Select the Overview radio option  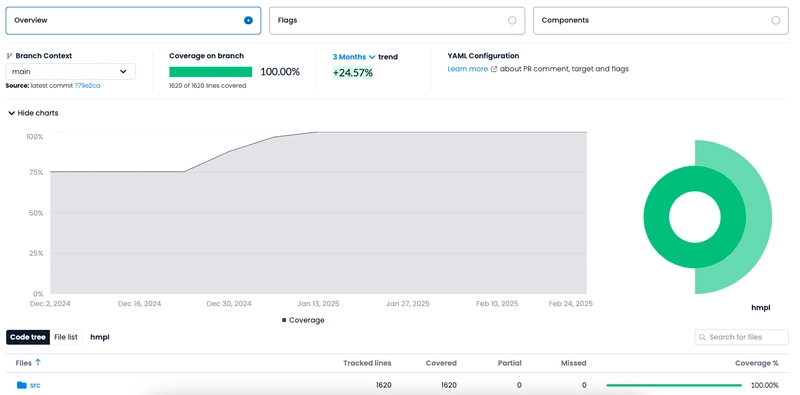248,20
